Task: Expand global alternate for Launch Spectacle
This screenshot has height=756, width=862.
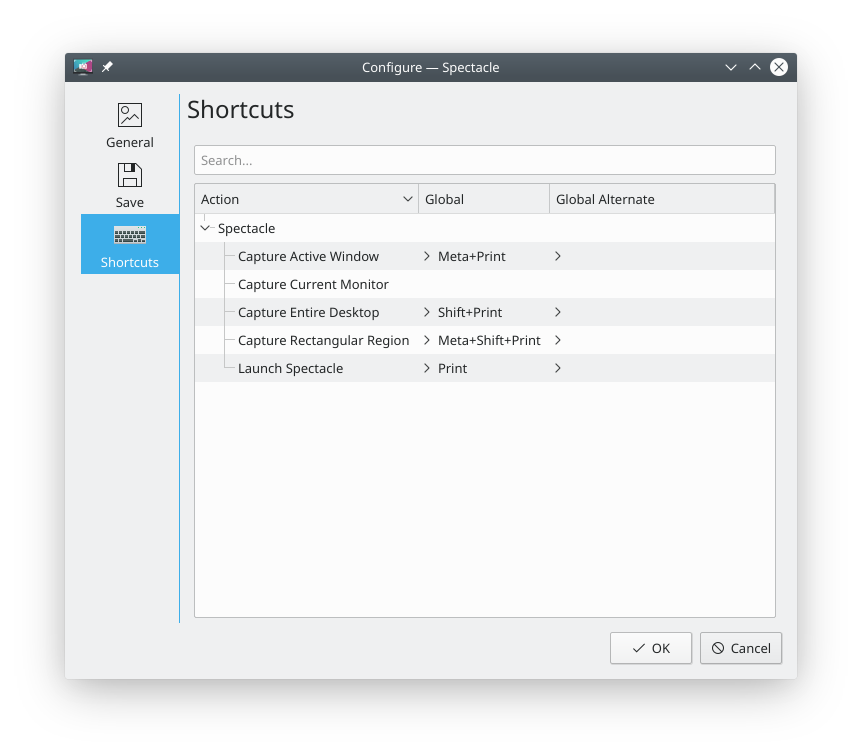Action: [x=557, y=368]
